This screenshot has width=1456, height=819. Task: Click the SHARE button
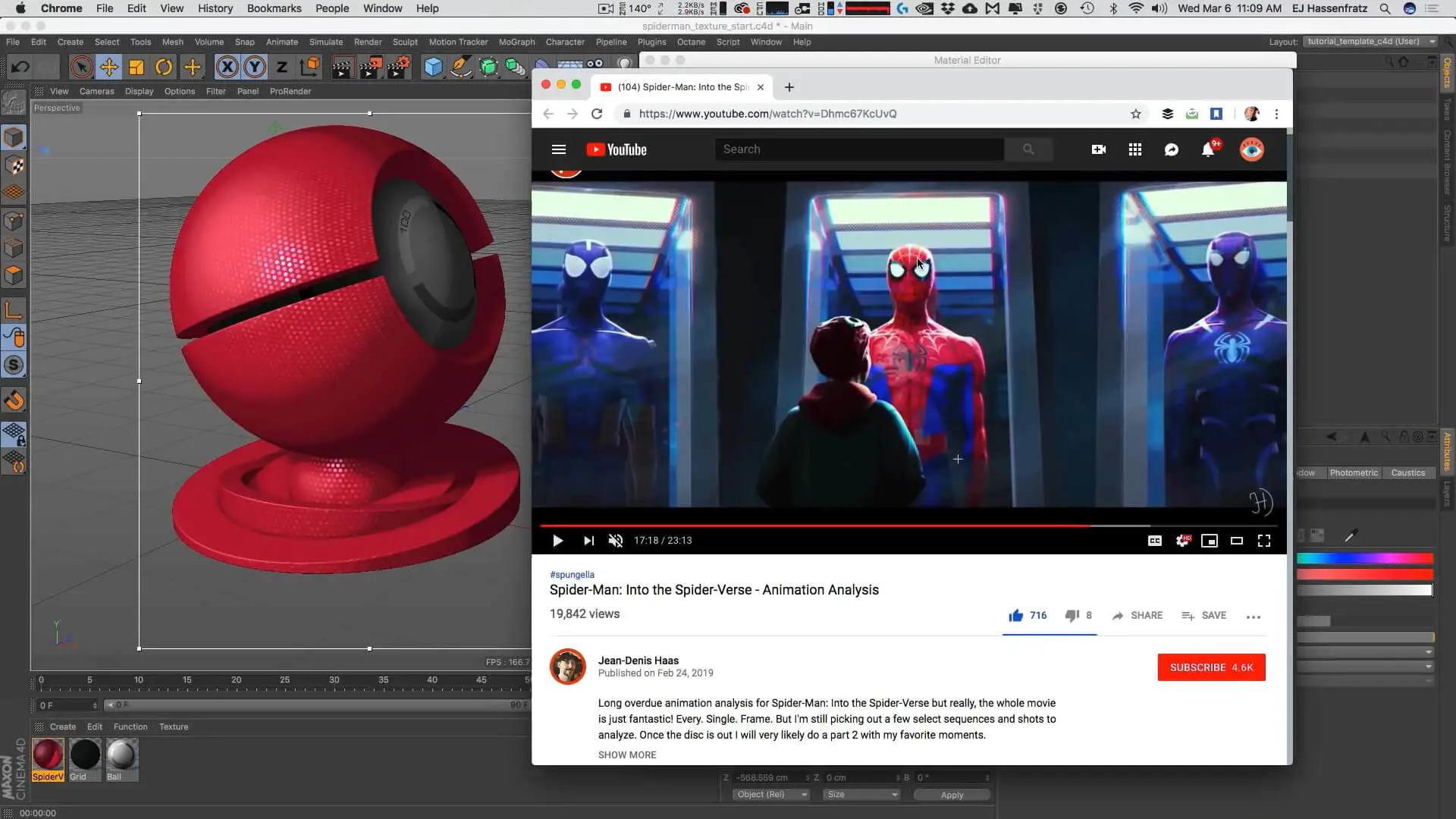pyautogui.click(x=1137, y=616)
